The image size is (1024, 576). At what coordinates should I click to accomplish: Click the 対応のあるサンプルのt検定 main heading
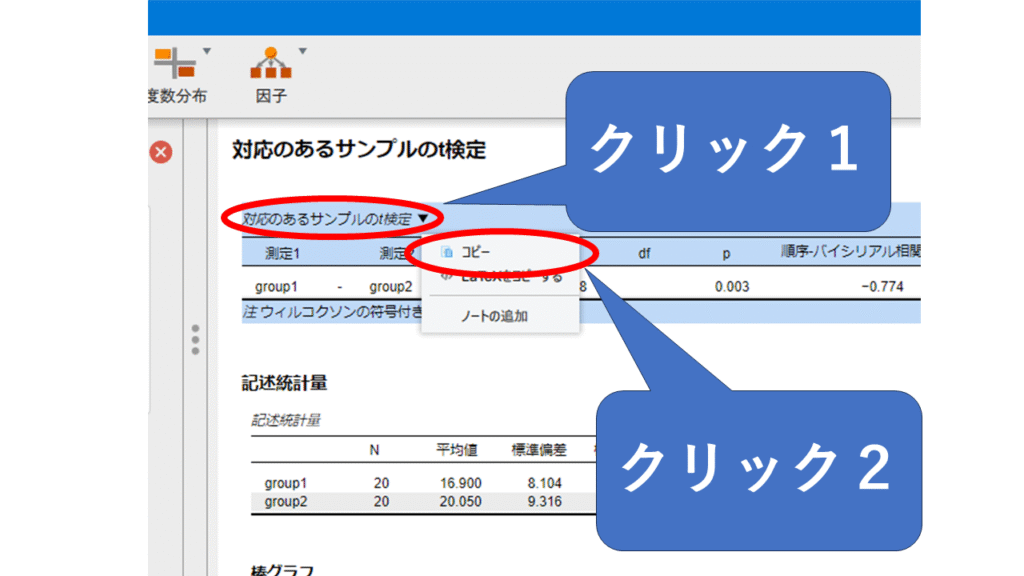click(x=358, y=151)
